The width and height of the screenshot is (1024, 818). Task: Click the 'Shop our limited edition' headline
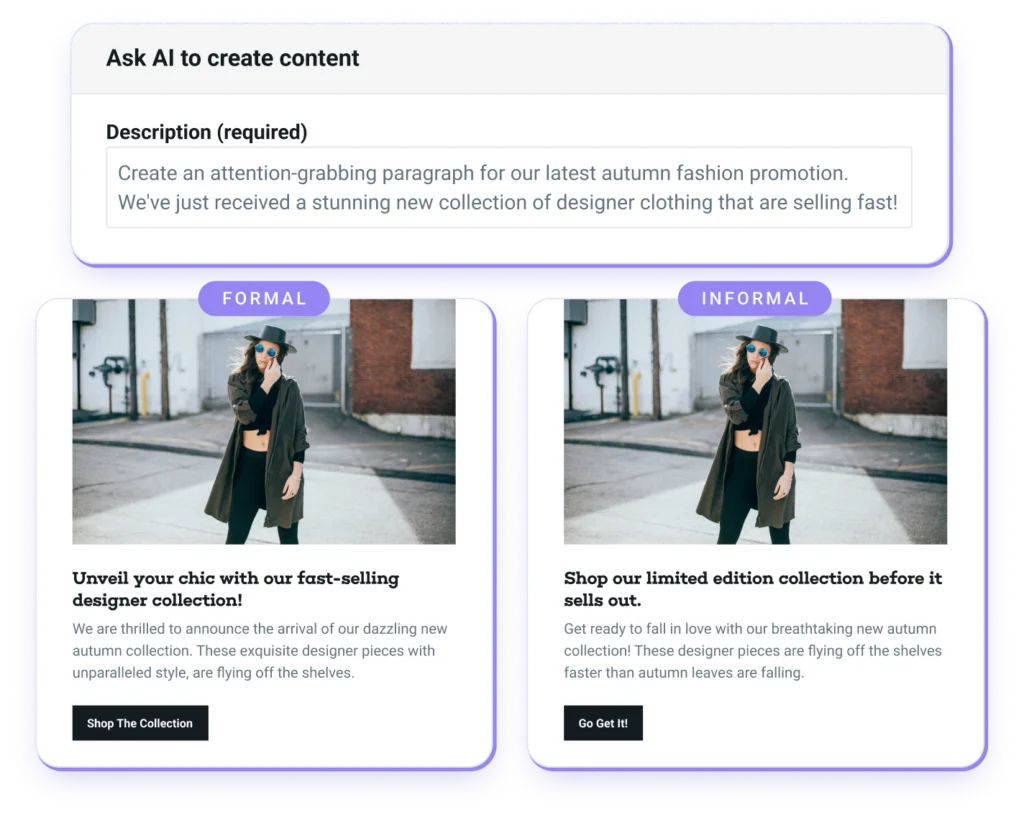tap(753, 589)
